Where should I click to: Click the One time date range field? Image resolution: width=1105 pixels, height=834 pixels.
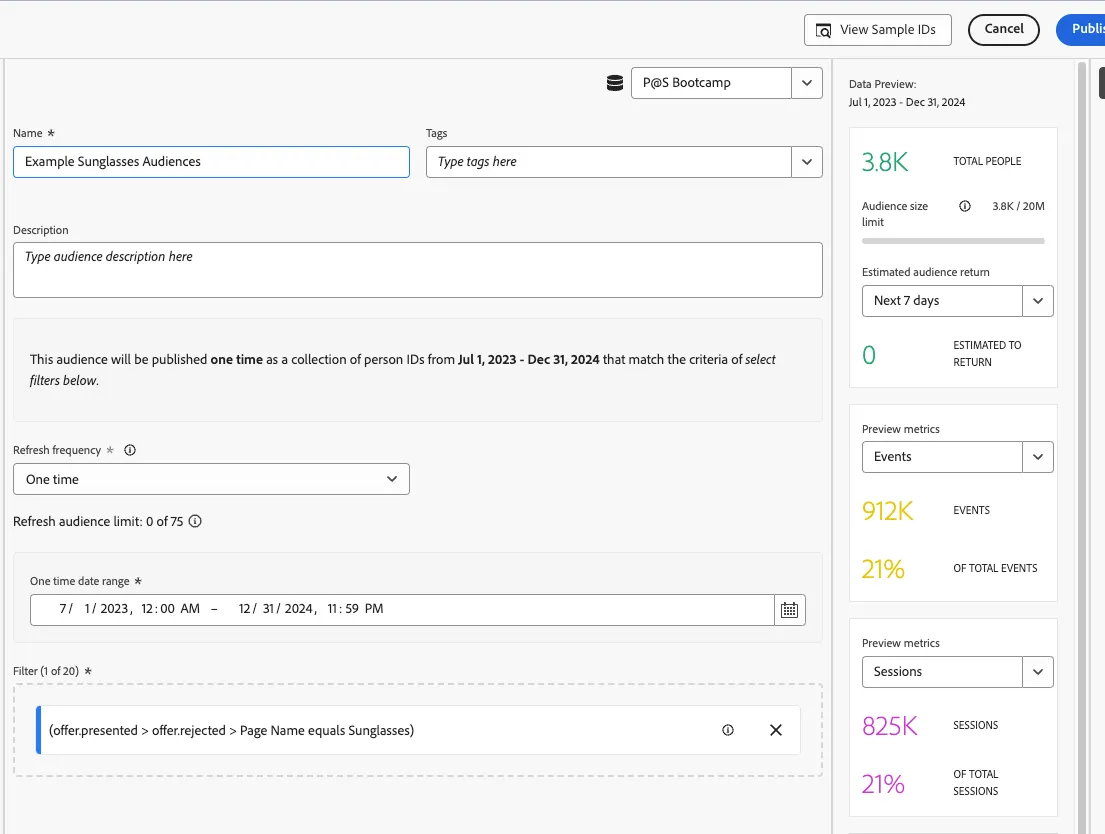402,610
